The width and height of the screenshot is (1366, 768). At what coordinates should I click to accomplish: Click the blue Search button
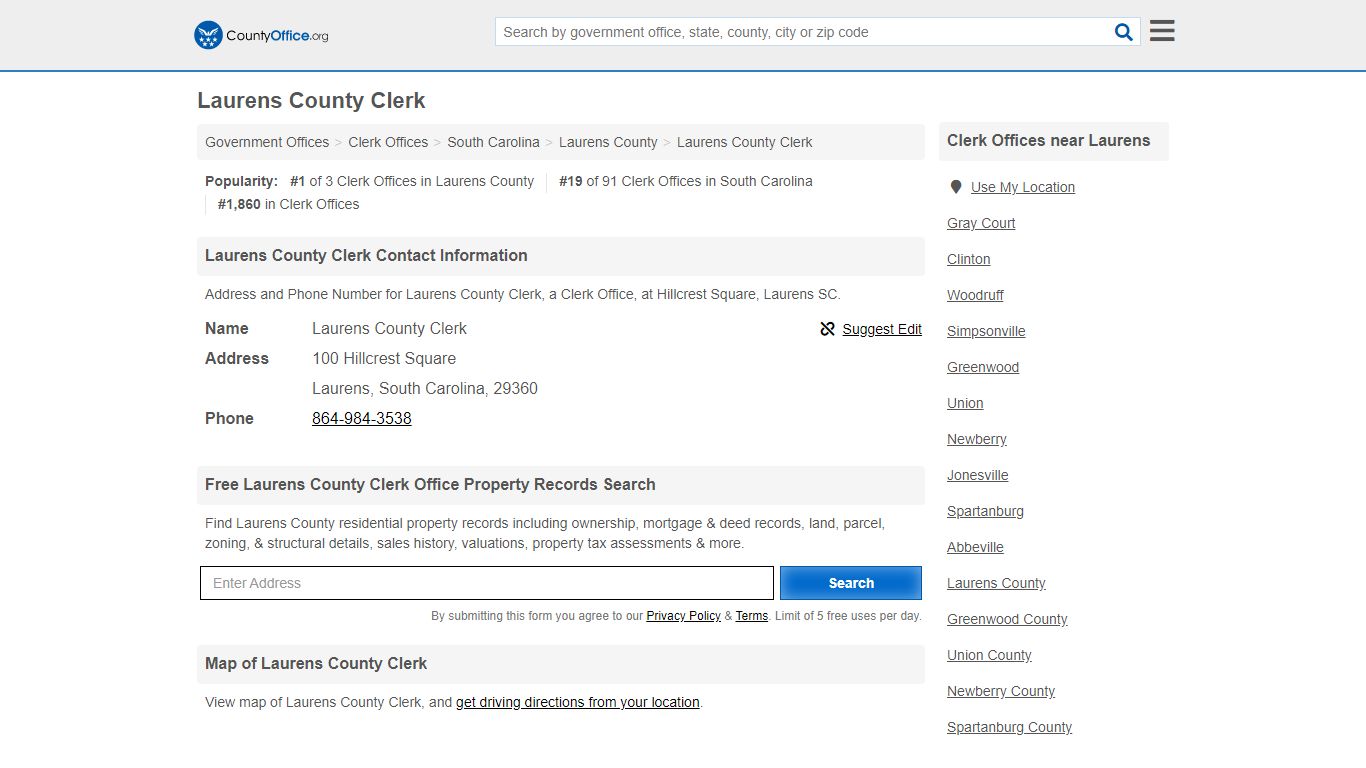(851, 583)
